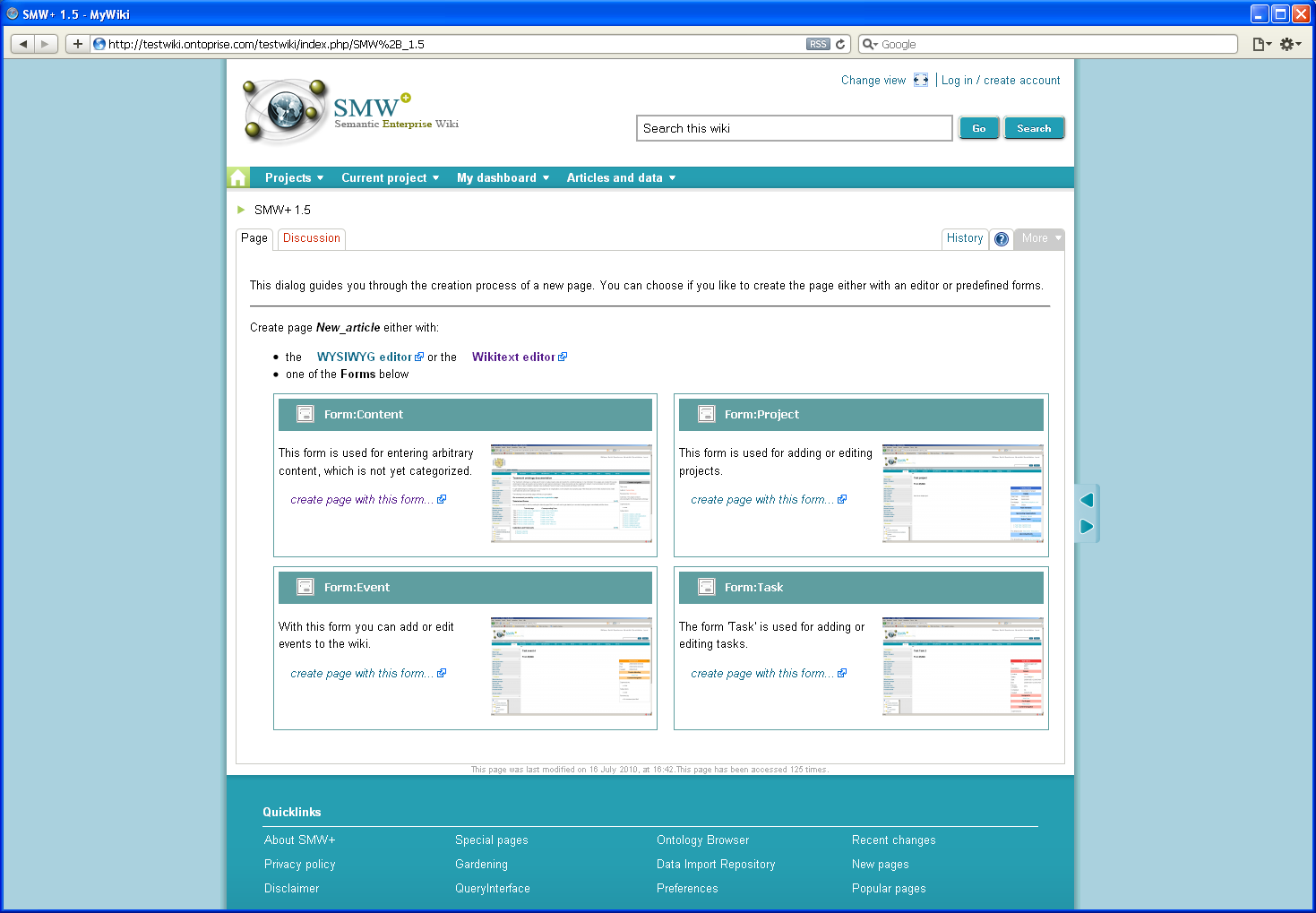The height and width of the screenshot is (913, 1316).
Task: Click the Go button
Action: tap(978, 128)
